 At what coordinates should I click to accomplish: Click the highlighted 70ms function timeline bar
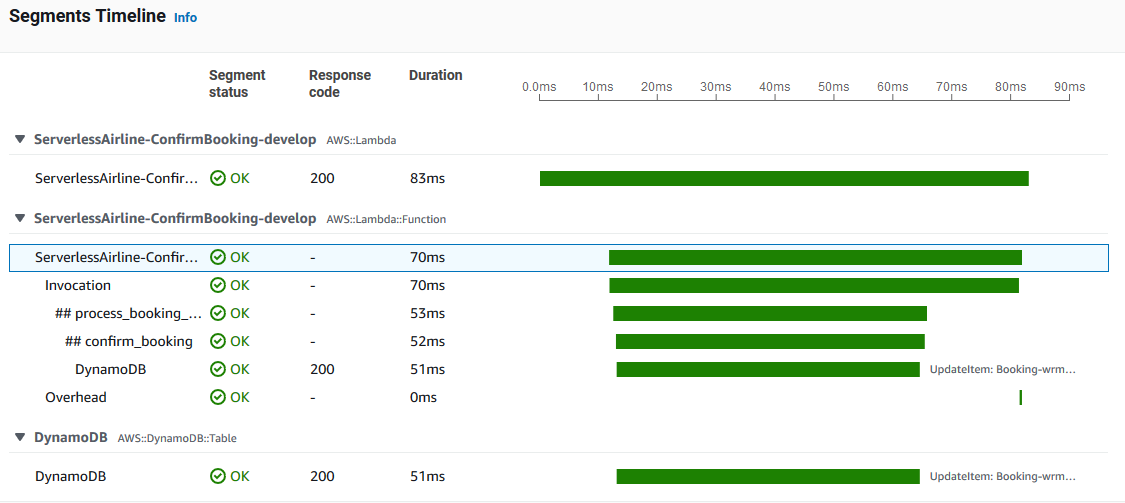(815, 257)
